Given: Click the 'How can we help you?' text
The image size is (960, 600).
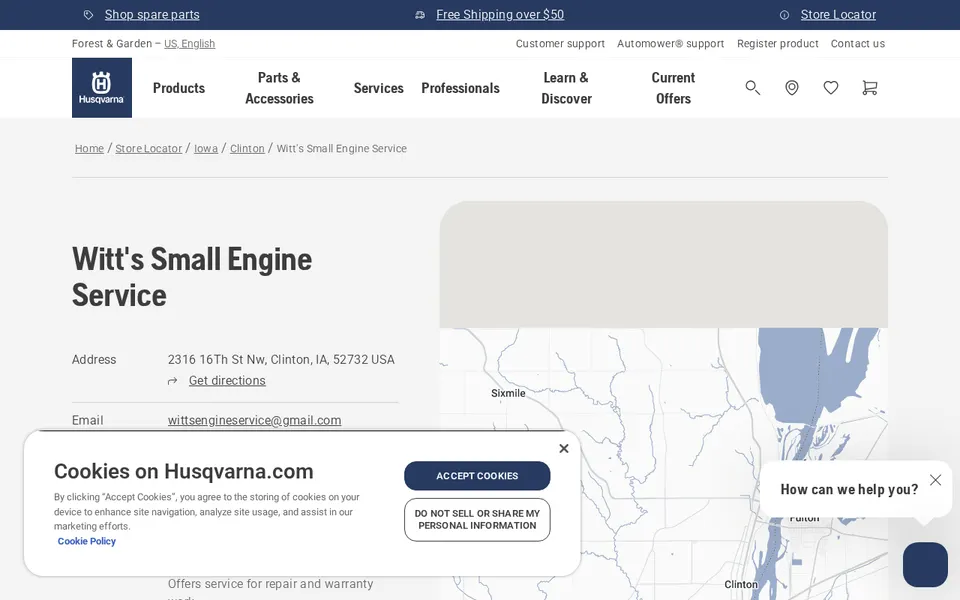Looking at the screenshot, I should click(x=849, y=489).
